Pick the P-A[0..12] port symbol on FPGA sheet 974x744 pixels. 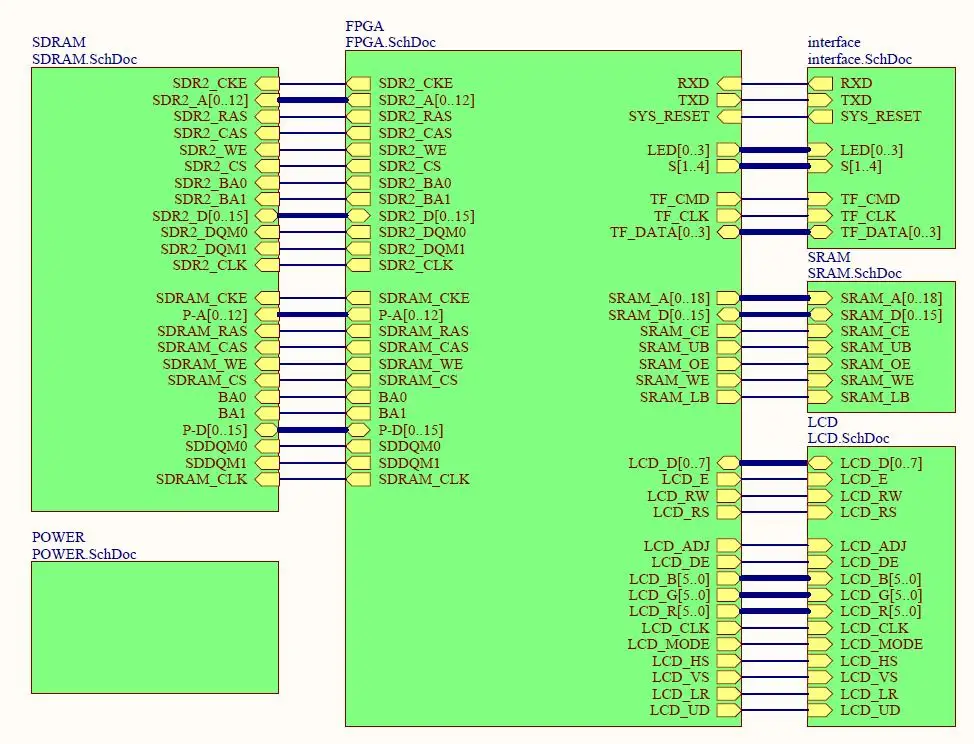(x=358, y=315)
